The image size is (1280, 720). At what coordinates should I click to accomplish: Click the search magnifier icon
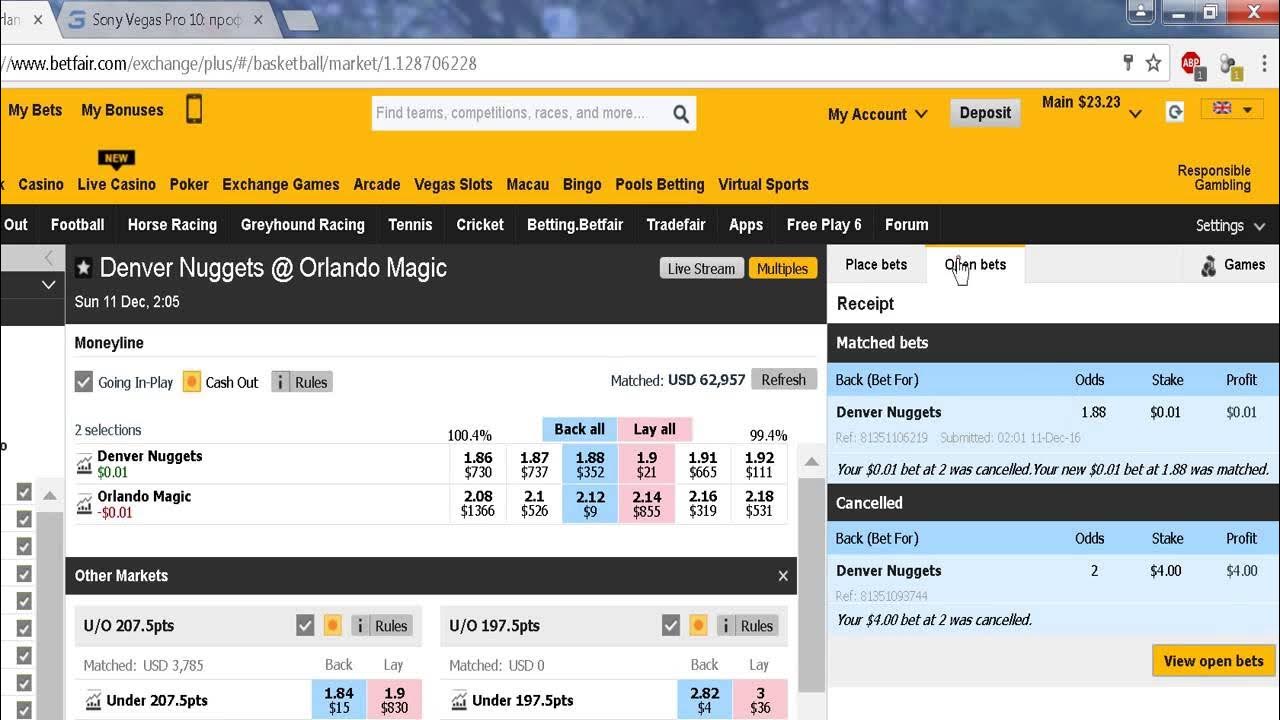coord(681,114)
